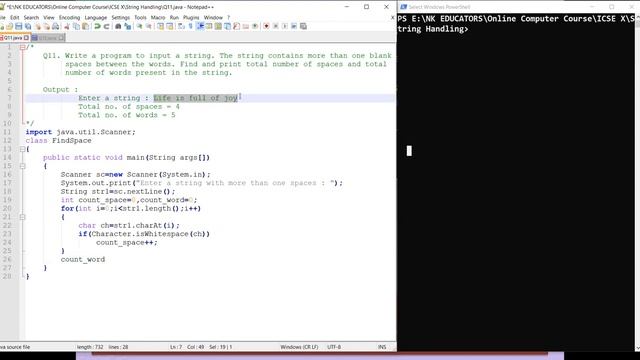Open the Language menu
The height and width of the screenshot is (360, 640).
pyautogui.click(x=96, y=18)
